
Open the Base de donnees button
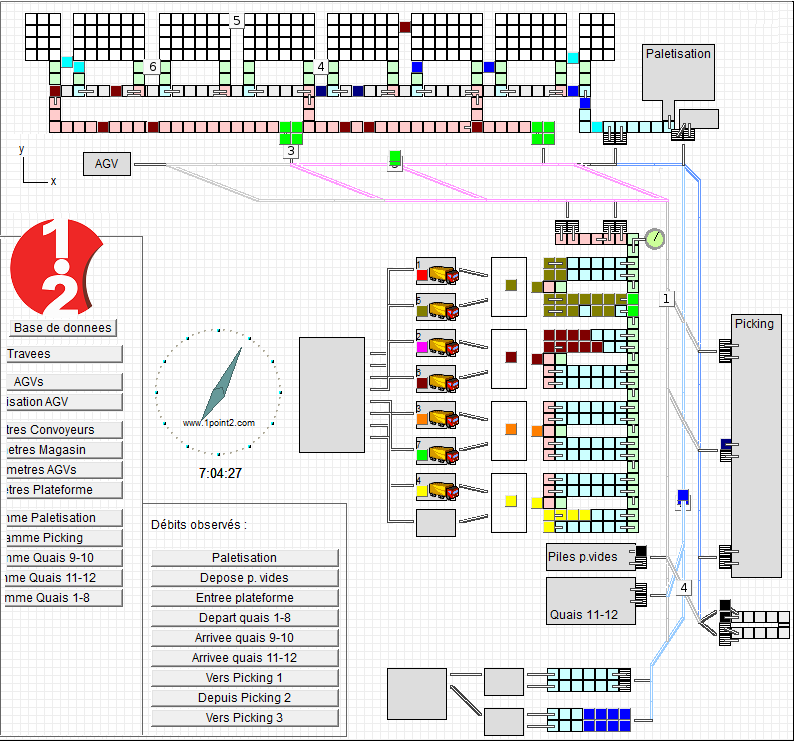tap(63, 328)
